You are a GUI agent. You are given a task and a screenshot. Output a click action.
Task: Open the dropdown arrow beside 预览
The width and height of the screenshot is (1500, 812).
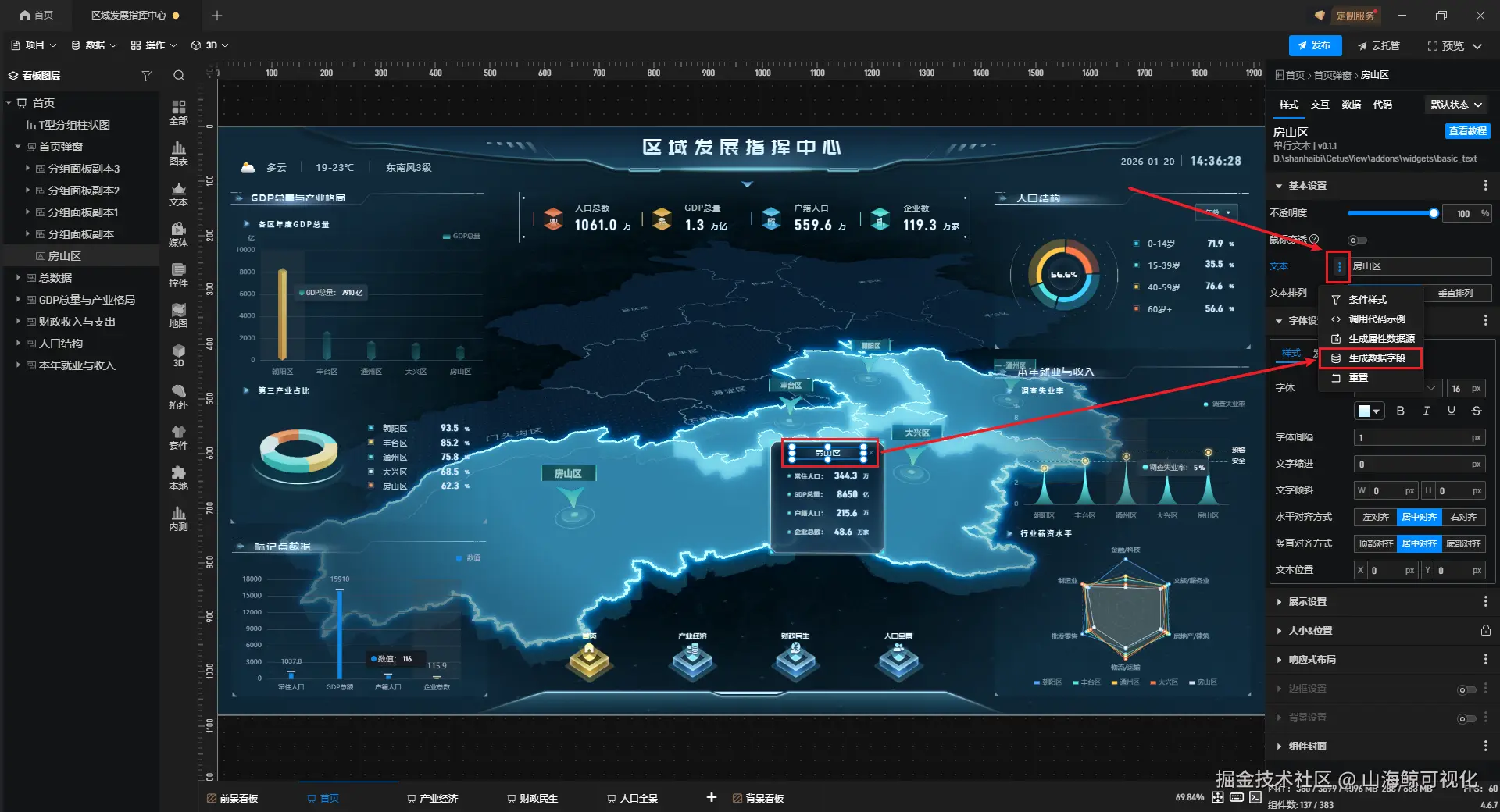pyautogui.click(x=1477, y=46)
